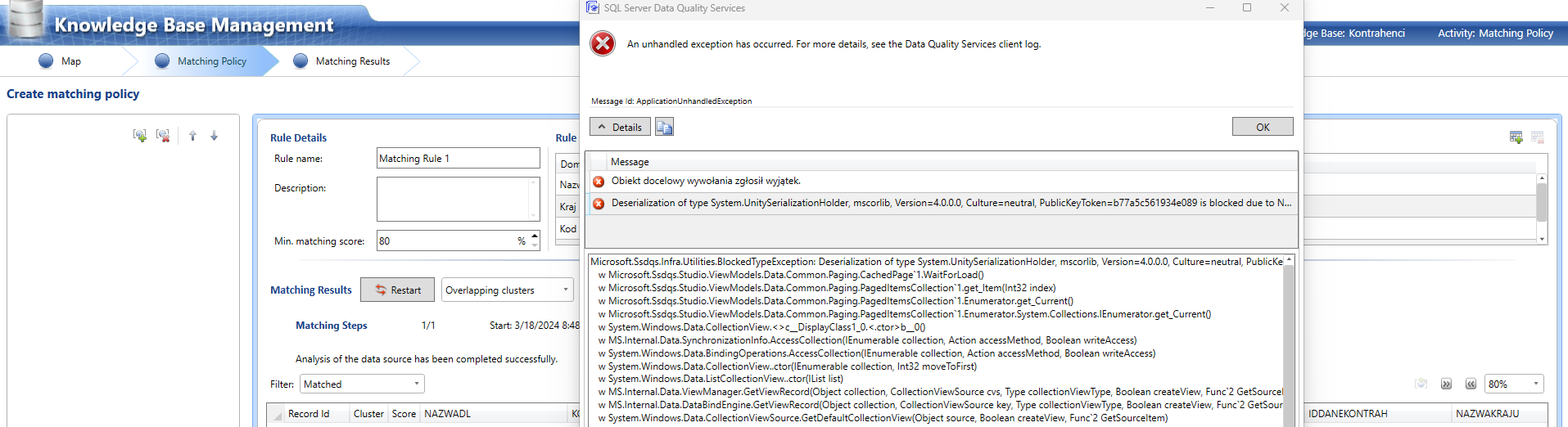Open the Filter dropdown showing Matched
Viewport: 1568px width, 427px height.
coord(363,384)
